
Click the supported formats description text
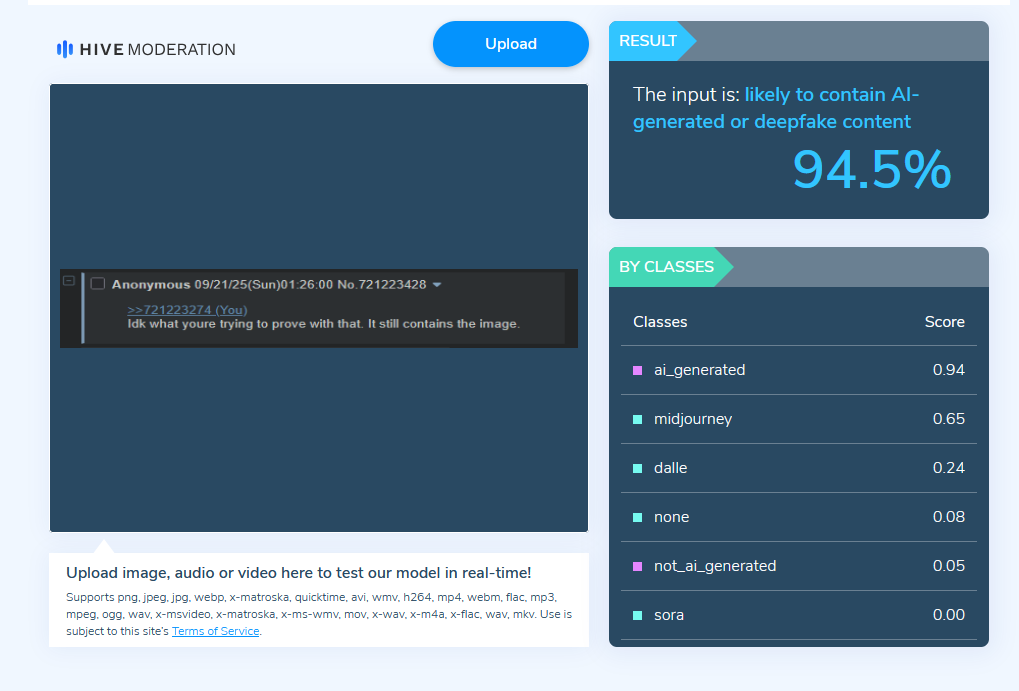click(x=319, y=614)
